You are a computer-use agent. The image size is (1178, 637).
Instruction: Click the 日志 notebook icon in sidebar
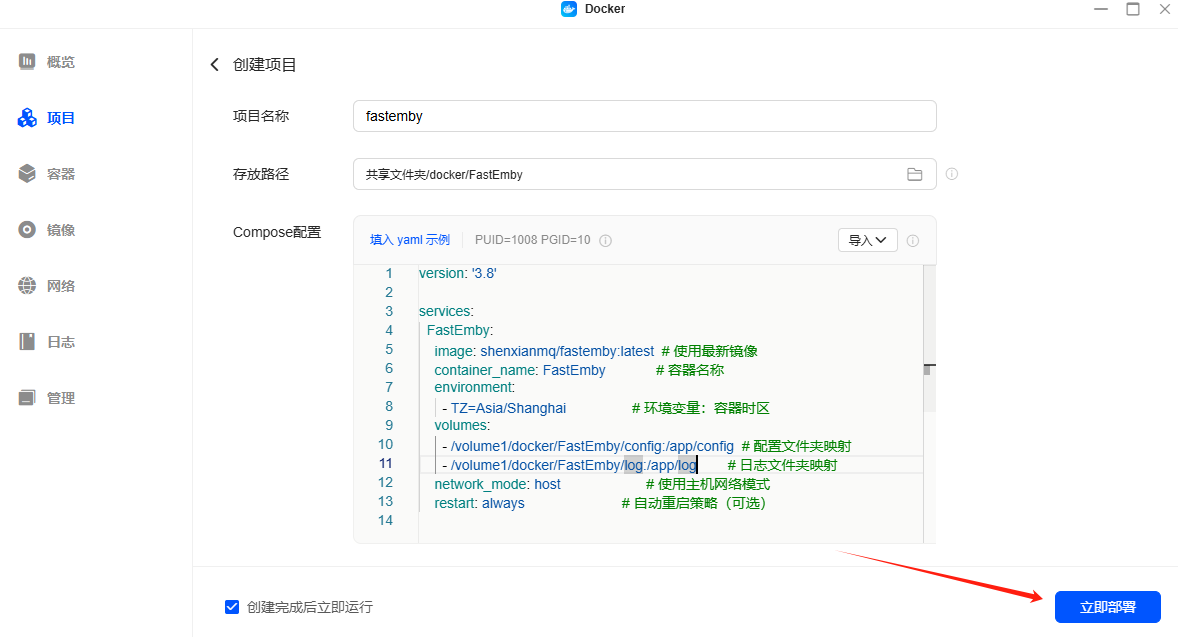pyautogui.click(x=27, y=342)
